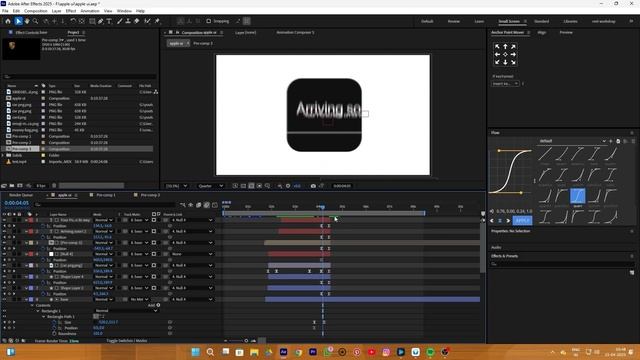The height and width of the screenshot is (360, 640).
Task: Collapse the Contents group twirl
Action: pos(32,305)
